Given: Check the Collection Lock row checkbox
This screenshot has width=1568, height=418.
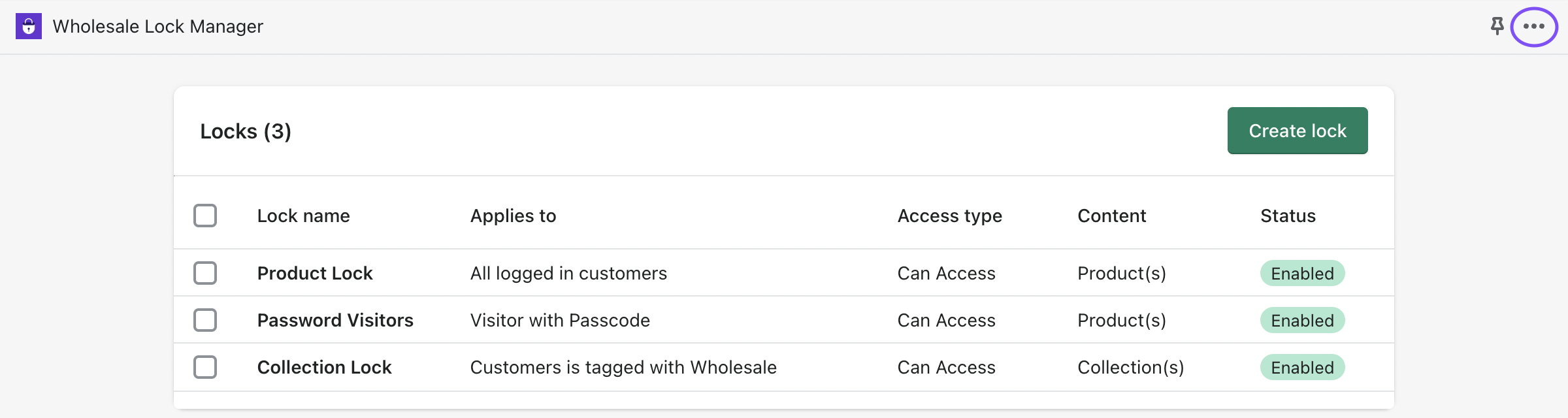Looking at the screenshot, I should [205, 367].
